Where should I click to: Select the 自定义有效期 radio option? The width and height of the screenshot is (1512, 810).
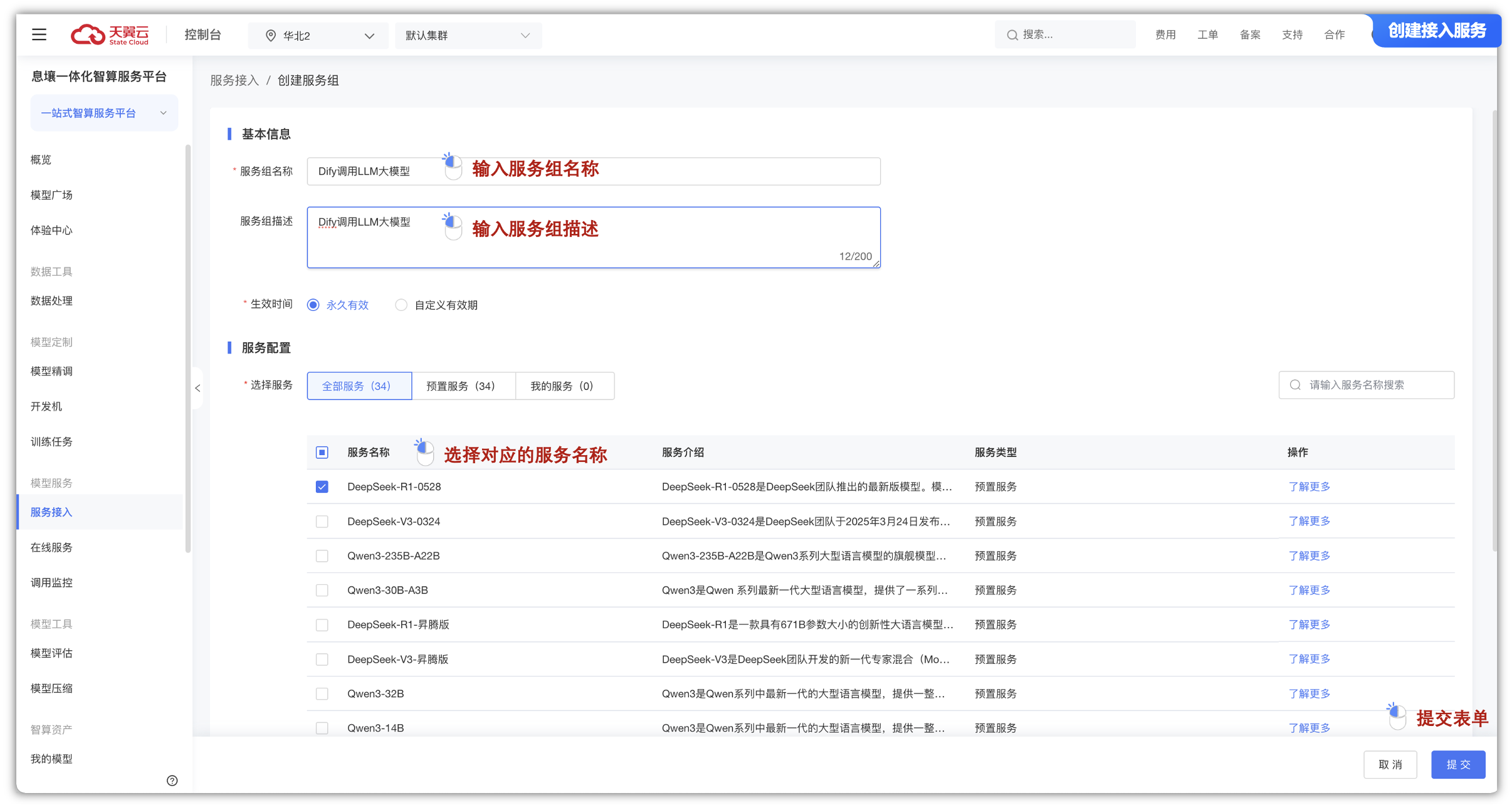(x=401, y=305)
